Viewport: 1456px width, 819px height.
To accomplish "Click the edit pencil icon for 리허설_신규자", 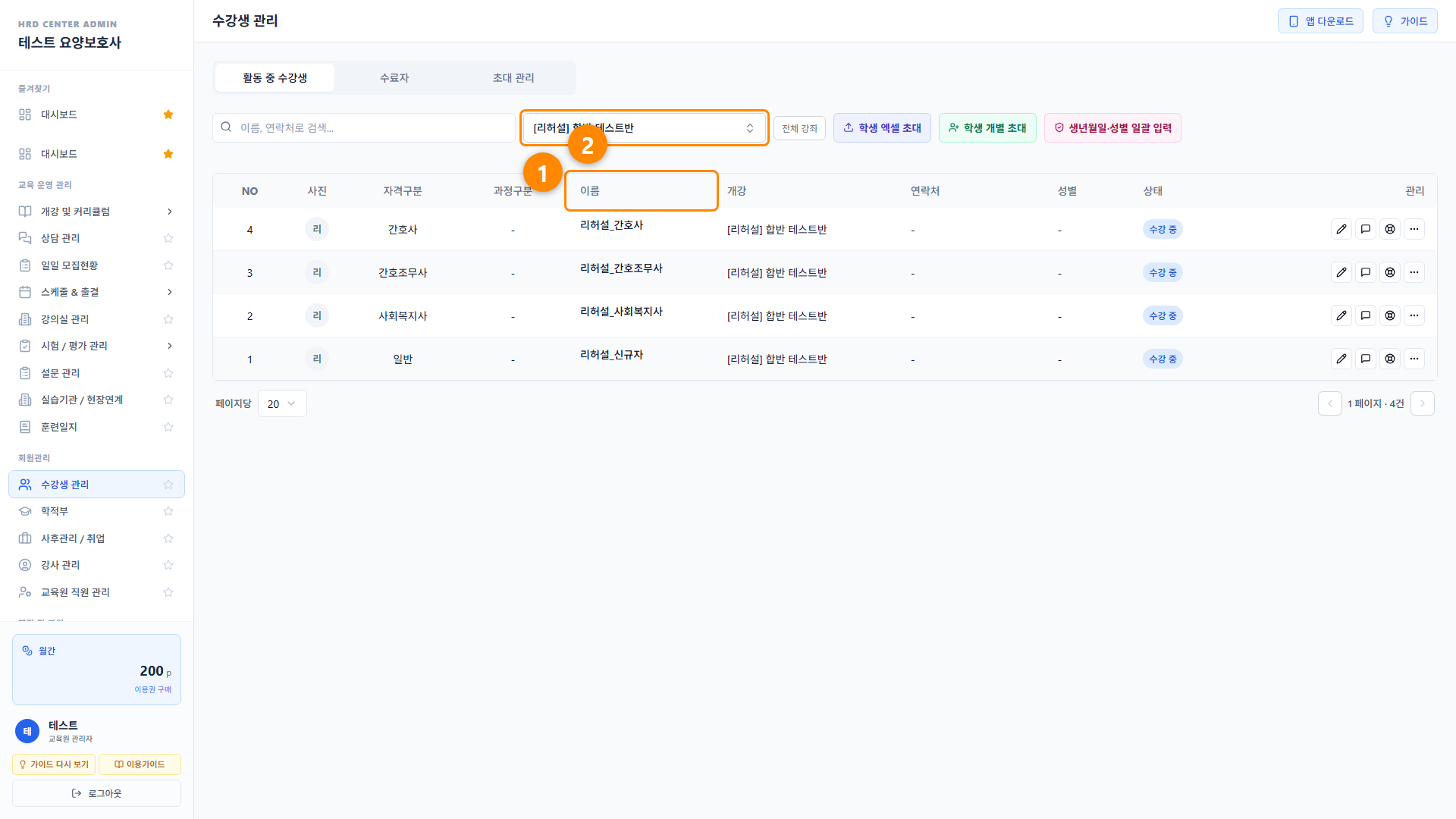I will pyautogui.click(x=1341, y=359).
